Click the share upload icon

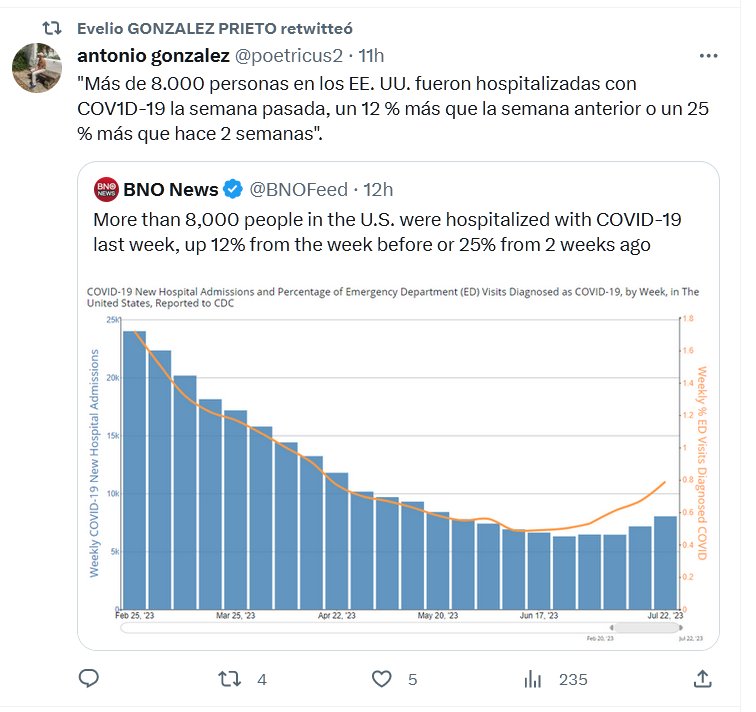pyautogui.click(x=701, y=679)
